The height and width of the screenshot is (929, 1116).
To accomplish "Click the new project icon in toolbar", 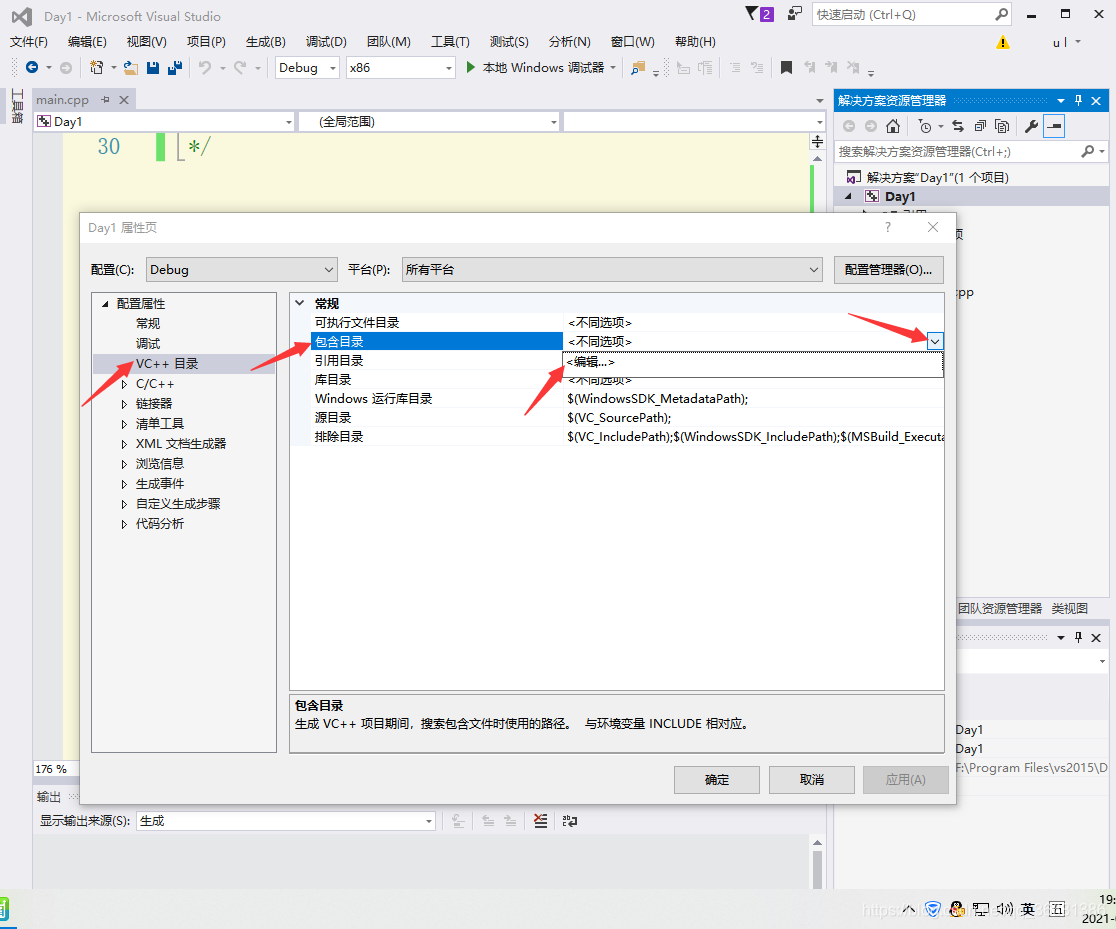I will (96, 68).
